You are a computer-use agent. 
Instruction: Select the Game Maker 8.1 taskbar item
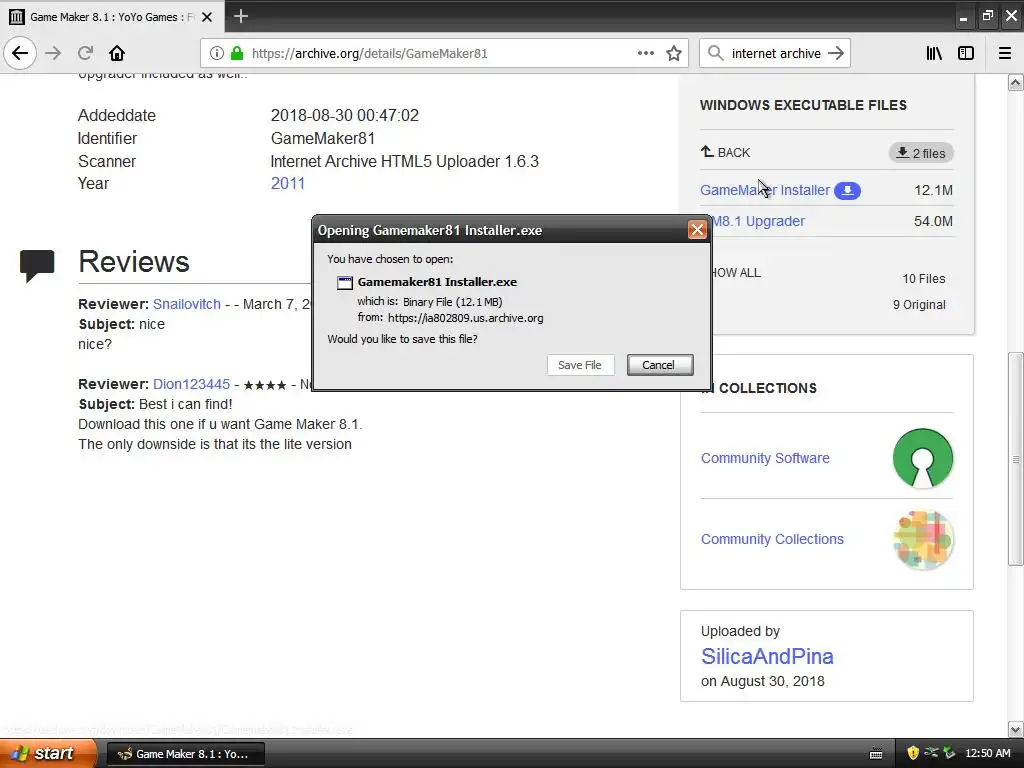185,754
